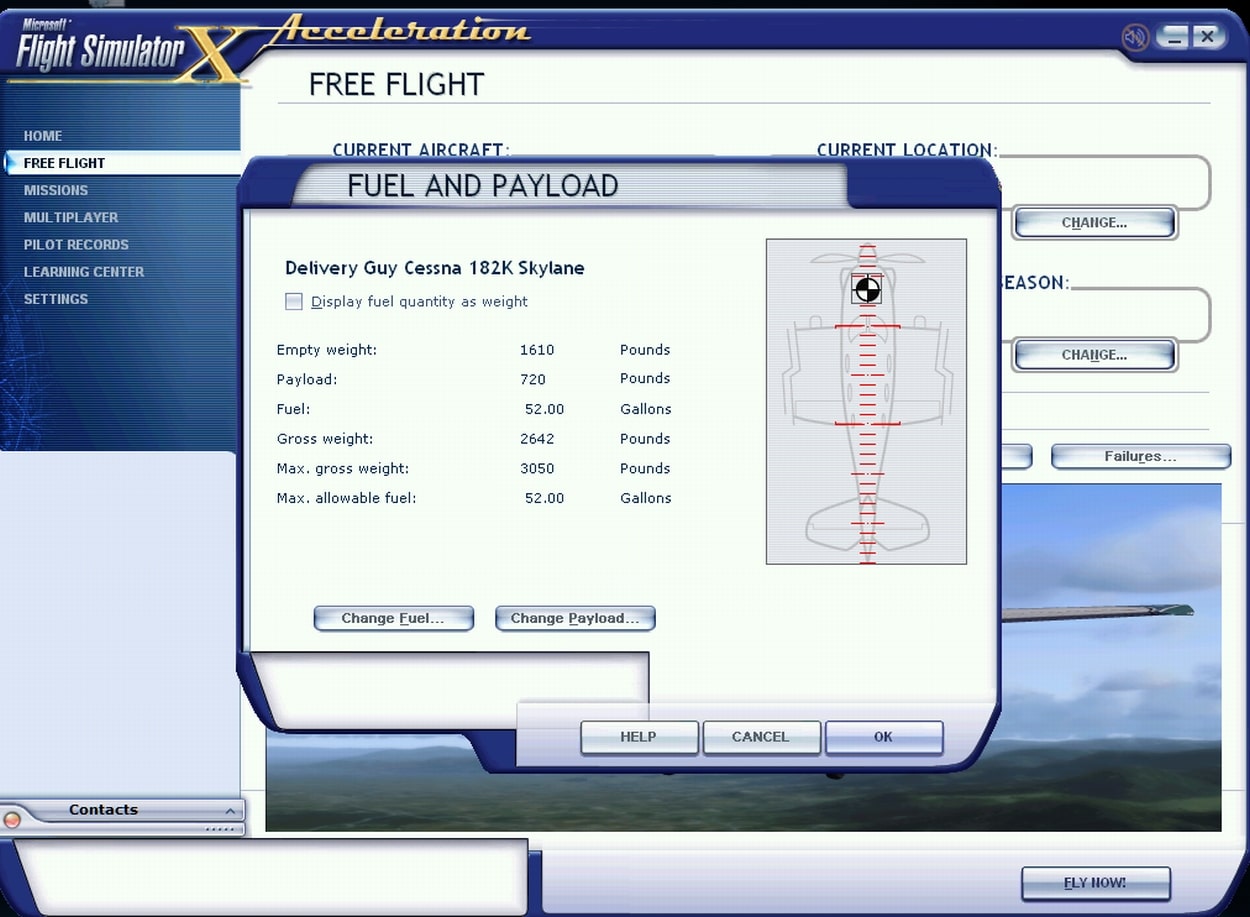Click the Contacts status indicator icon
The width and height of the screenshot is (1250, 917).
click(12, 821)
